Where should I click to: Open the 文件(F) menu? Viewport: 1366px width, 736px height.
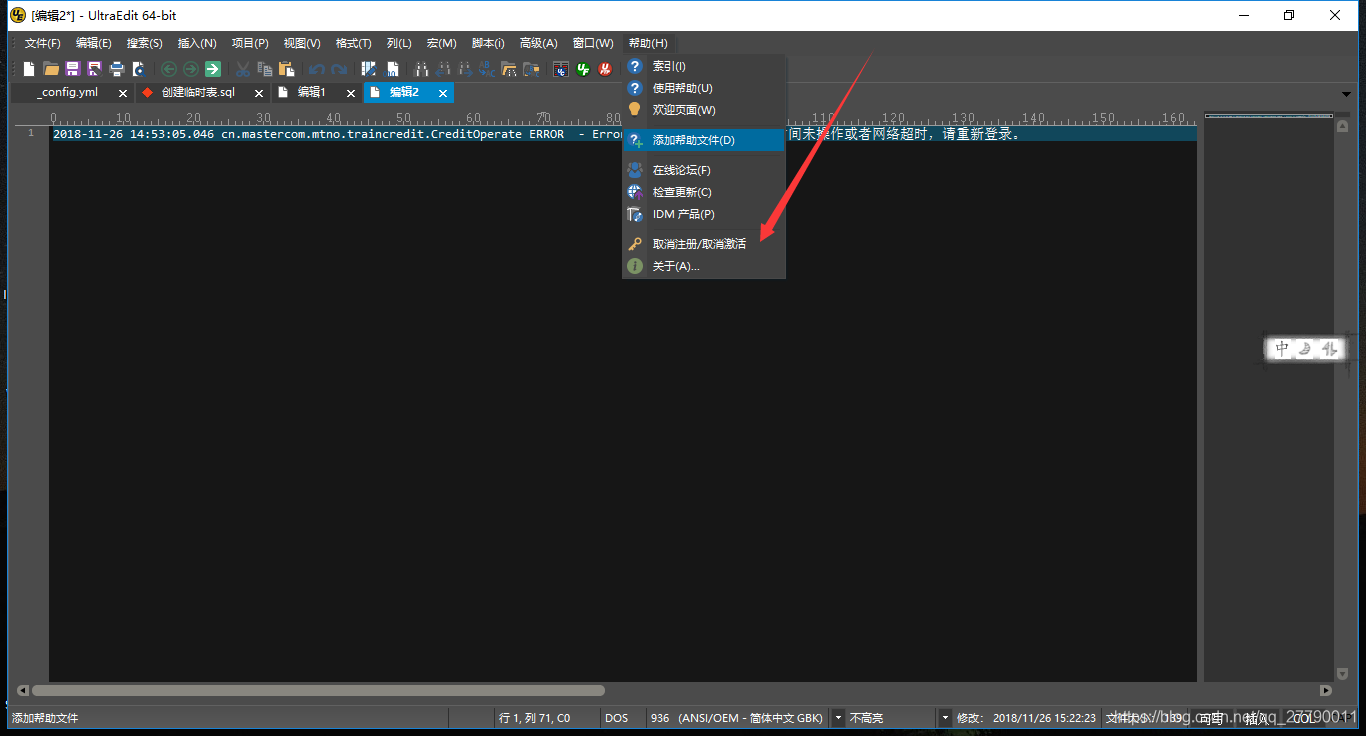tap(42, 43)
